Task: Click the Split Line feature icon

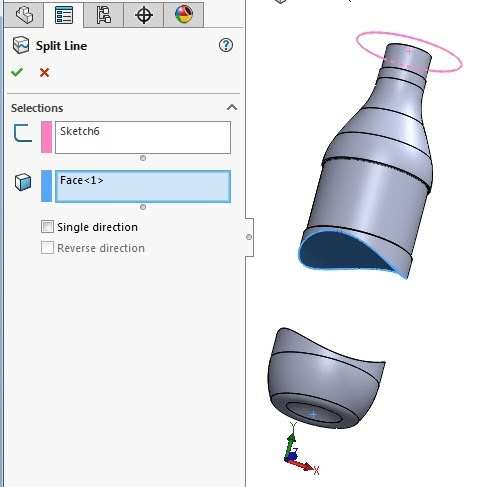Action: 21,45
